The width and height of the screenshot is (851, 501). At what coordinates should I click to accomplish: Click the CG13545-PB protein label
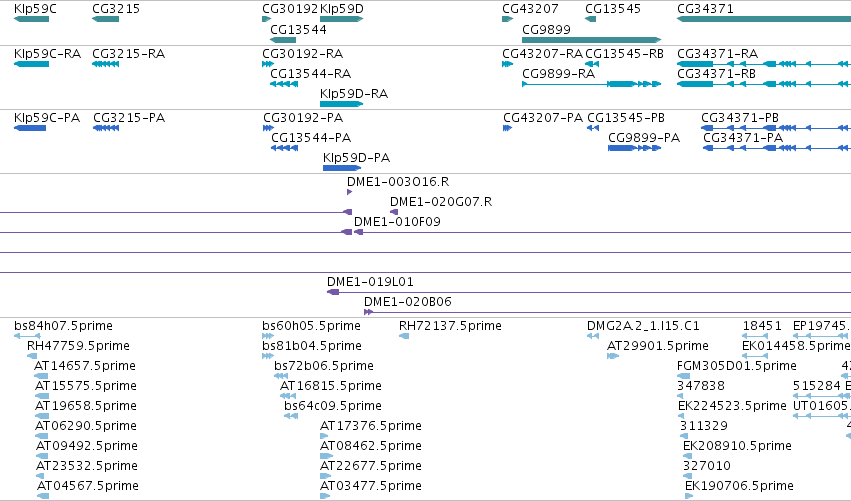[x=626, y=118]
